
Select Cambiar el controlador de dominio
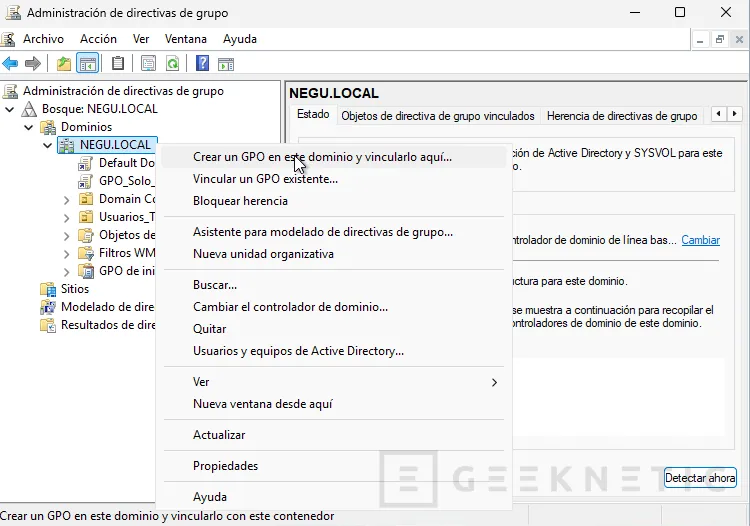point(334,307)
